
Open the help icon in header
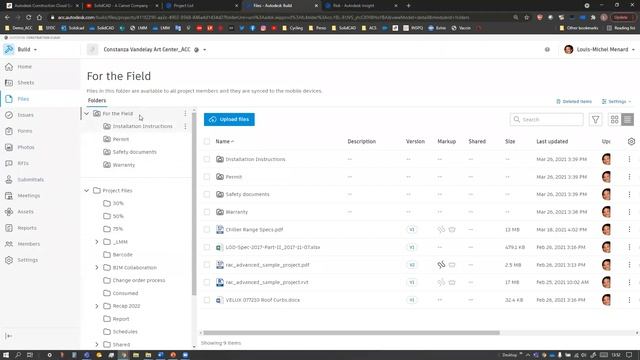547,49
